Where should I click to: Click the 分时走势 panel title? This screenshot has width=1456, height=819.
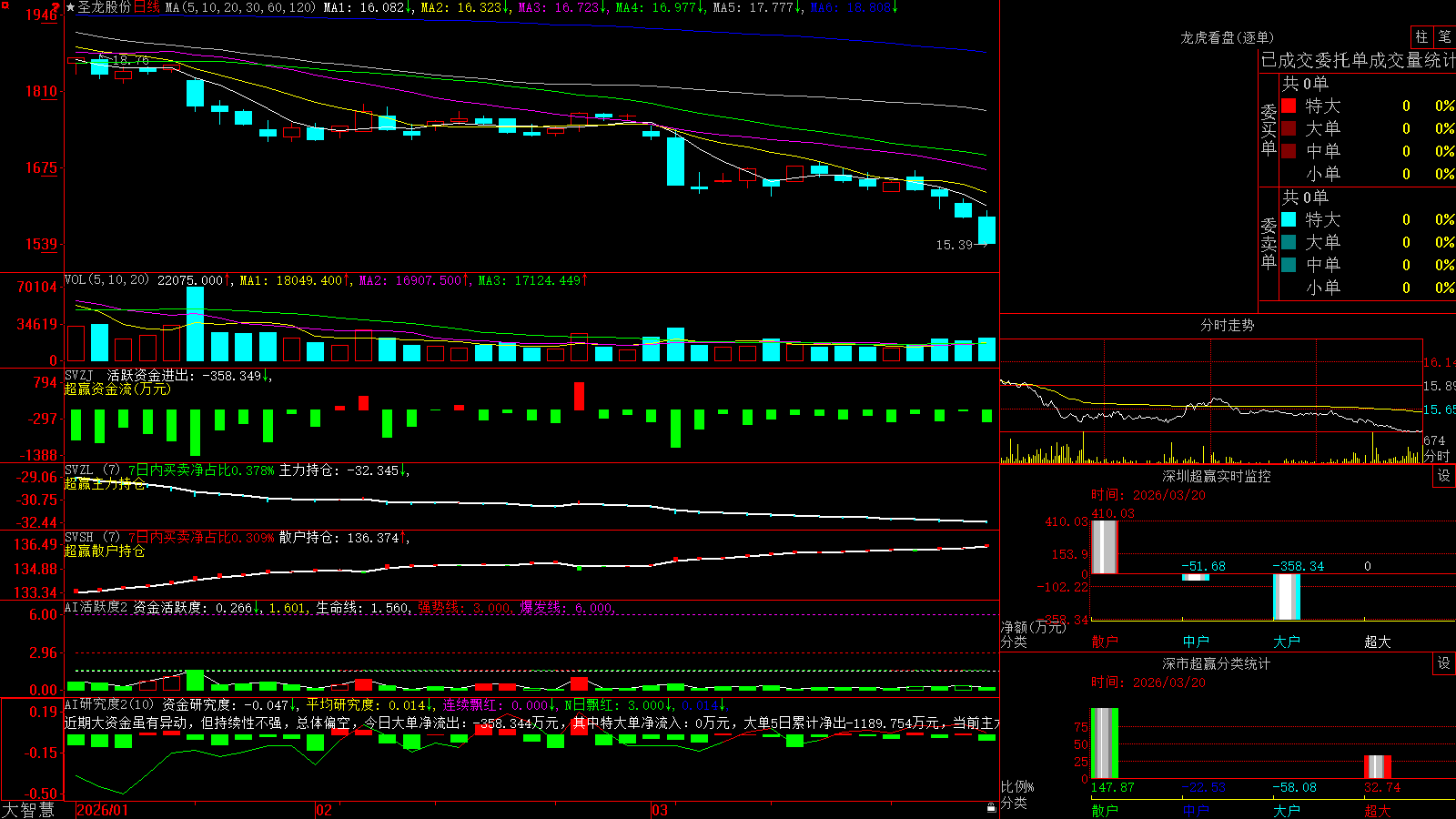pyautogui.click(x=1227, y=325)
